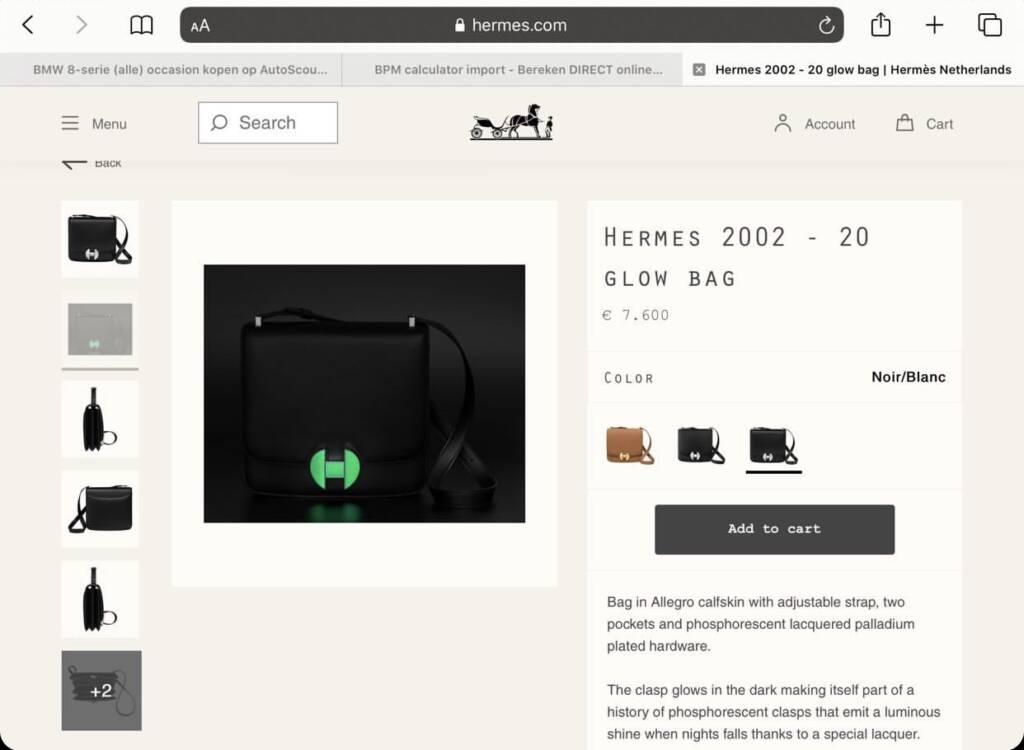Open the AA reader options in address bar

tap(201, 26)
